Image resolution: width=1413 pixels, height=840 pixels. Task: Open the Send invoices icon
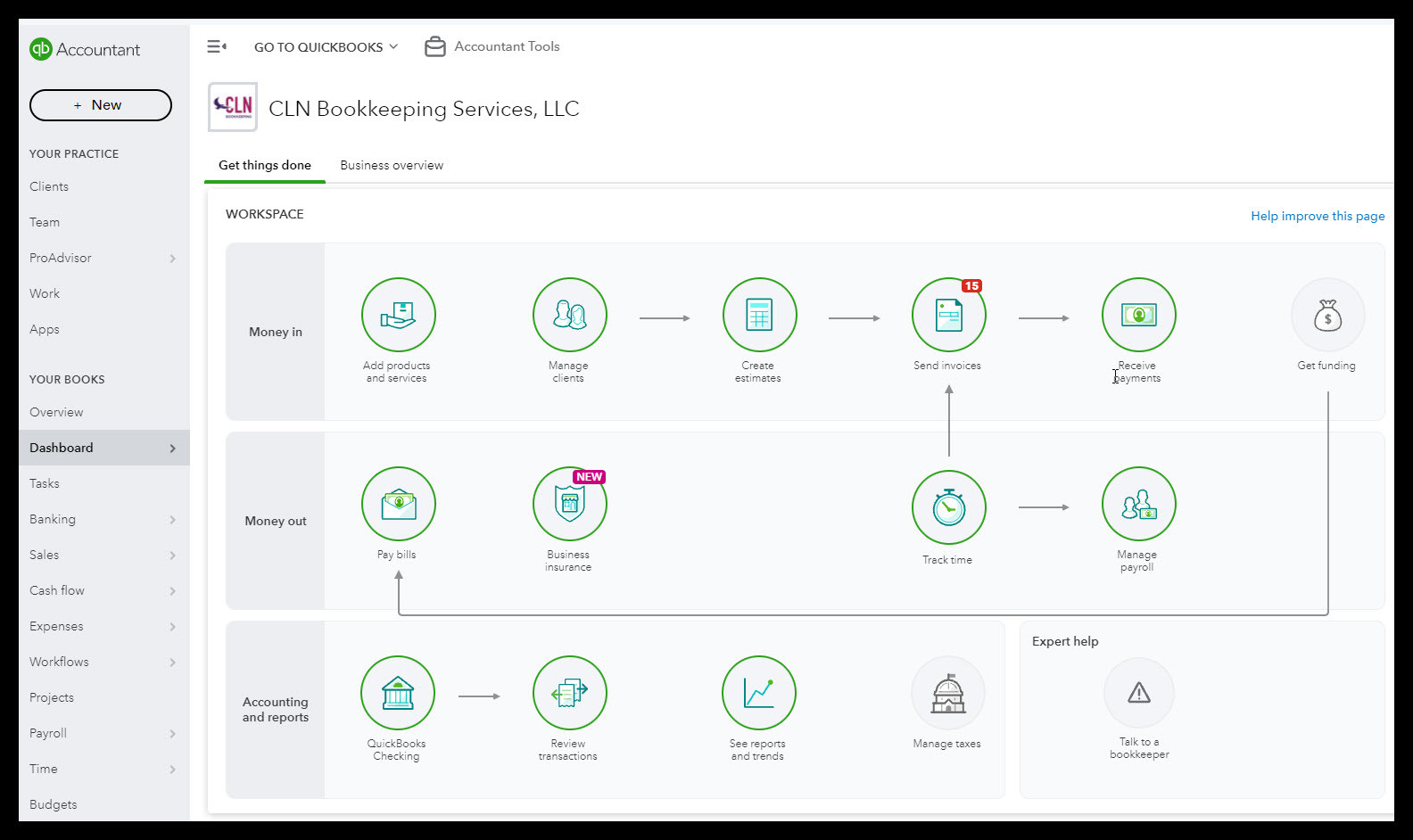click(948, 316)
